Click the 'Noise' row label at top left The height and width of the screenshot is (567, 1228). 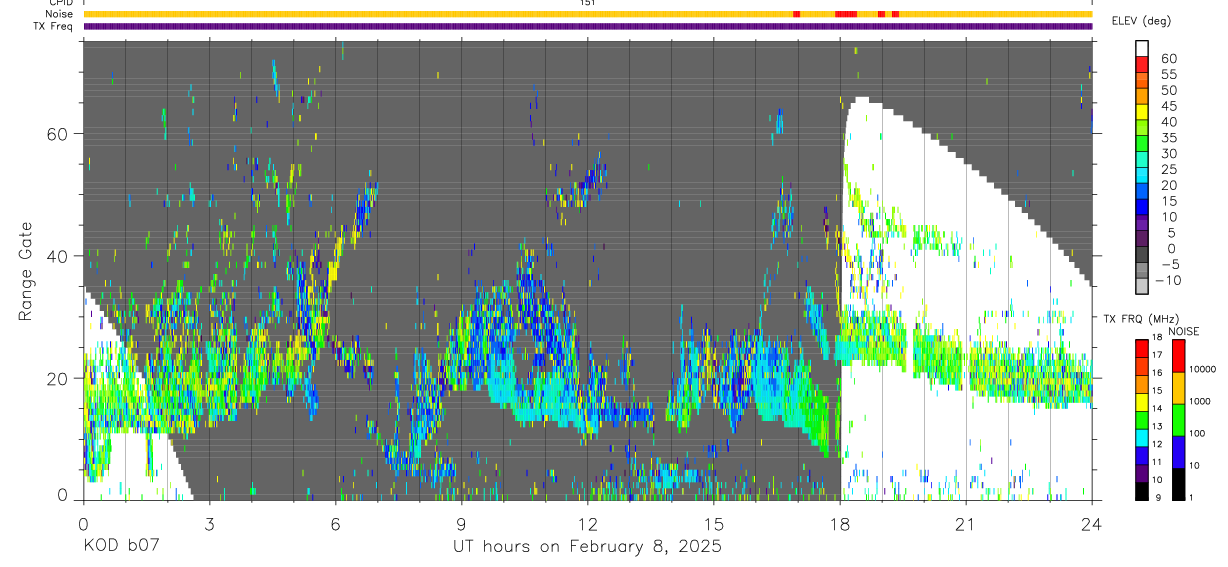(x=59, y=14)
